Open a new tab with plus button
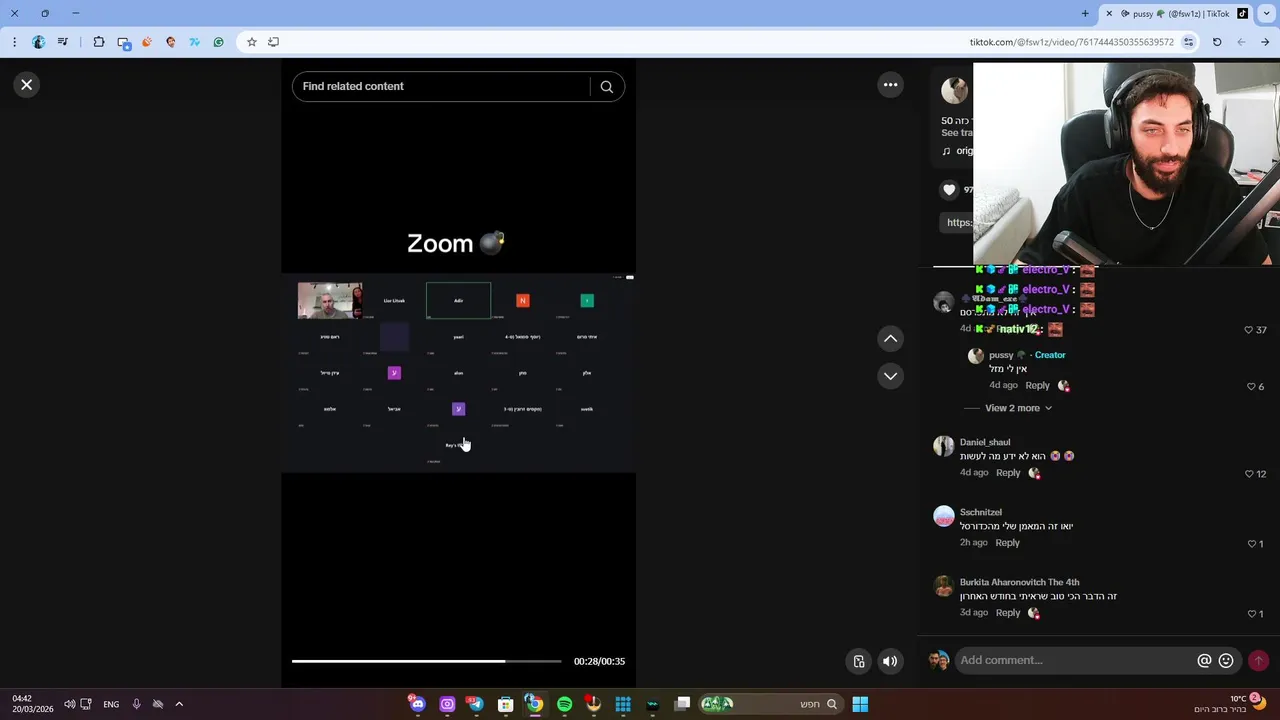 click(x=1085, y=14)
